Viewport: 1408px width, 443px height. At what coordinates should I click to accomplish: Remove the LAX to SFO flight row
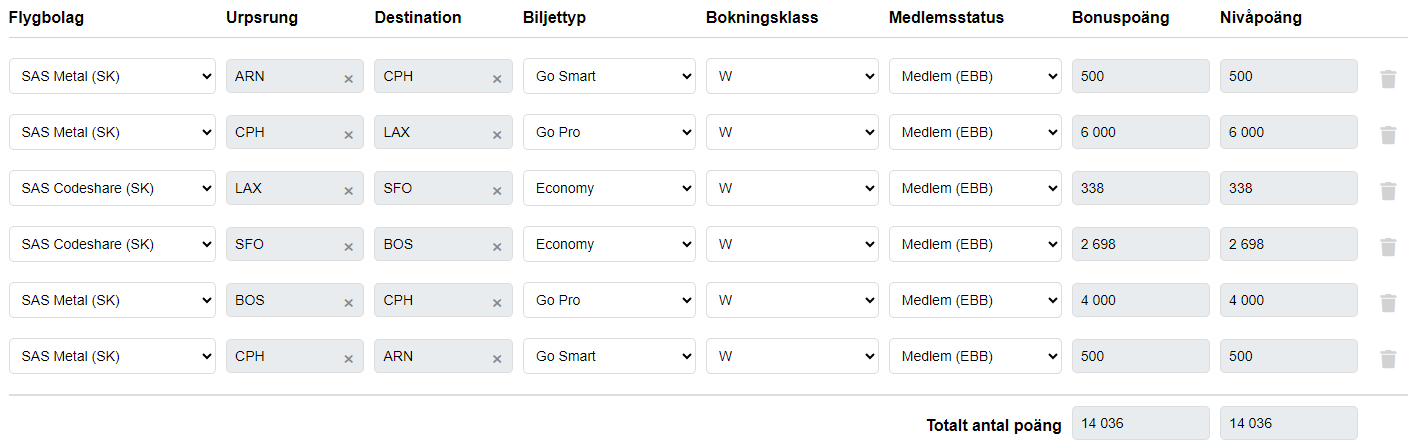pyautogui.click(x=1387, y=190)
